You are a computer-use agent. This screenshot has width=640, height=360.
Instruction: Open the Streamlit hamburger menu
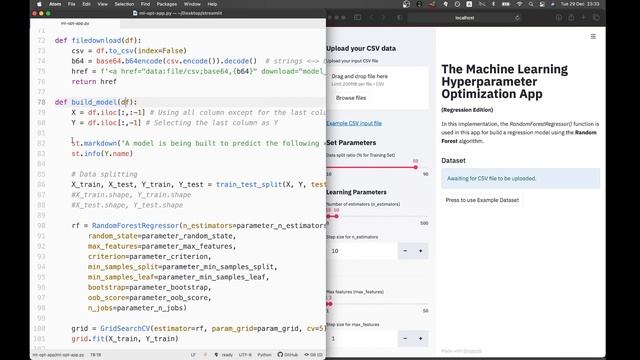pyautogui.click(x=593, y=37)
